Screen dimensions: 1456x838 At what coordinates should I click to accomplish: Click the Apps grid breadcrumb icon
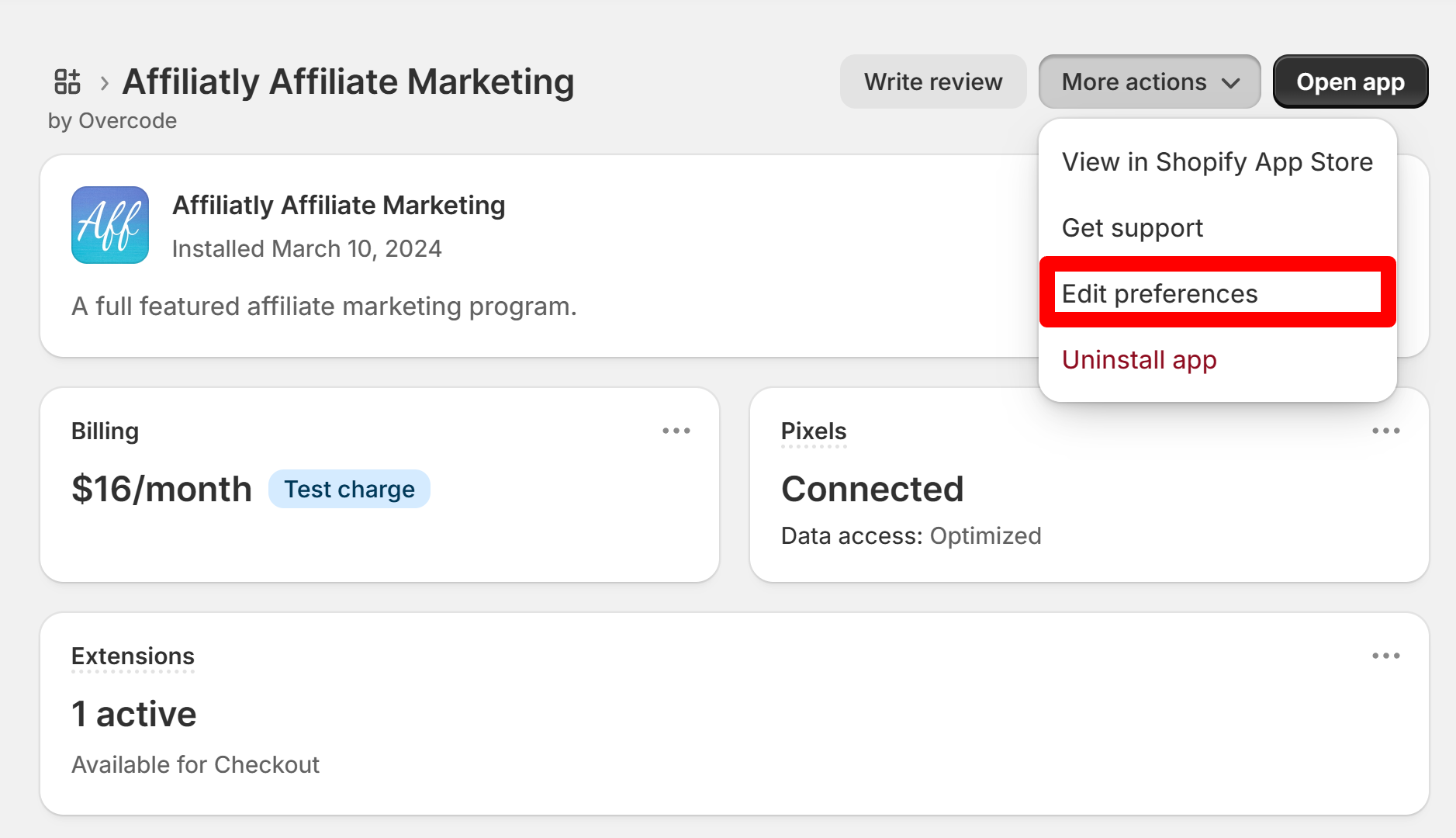[x=67, y=81]
